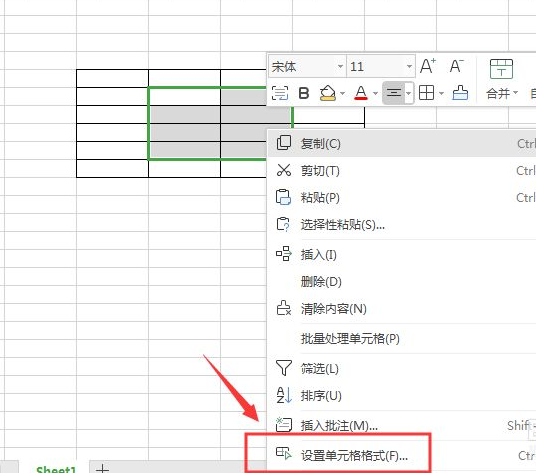Choose 剪切(T) from context menu

click(x=401, y=171)
